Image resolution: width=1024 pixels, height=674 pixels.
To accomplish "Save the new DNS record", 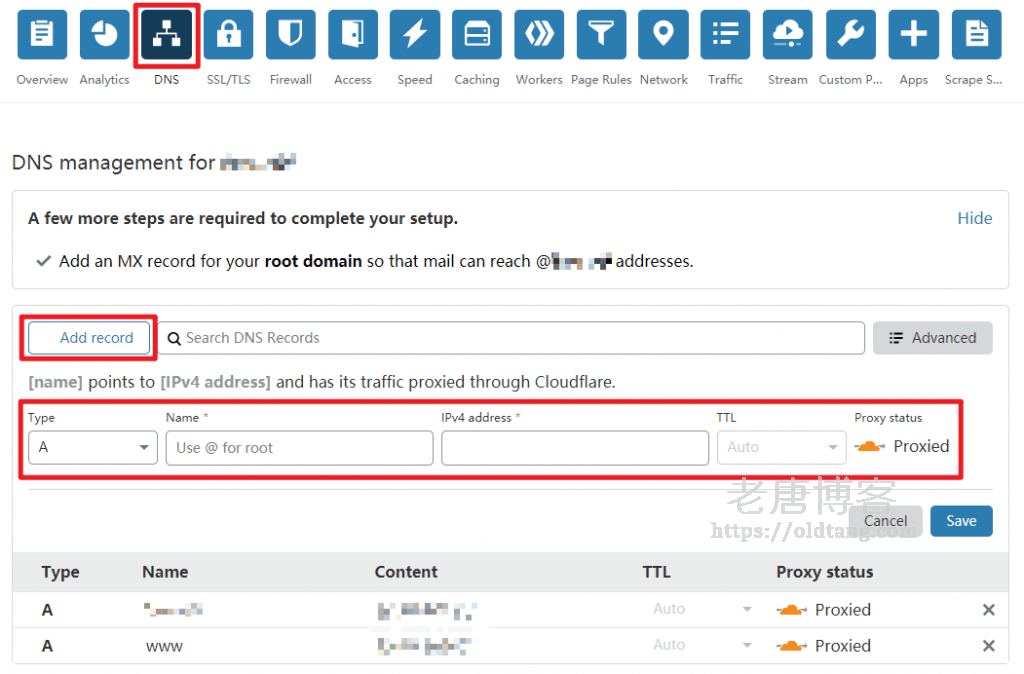I will click(961, 521).
